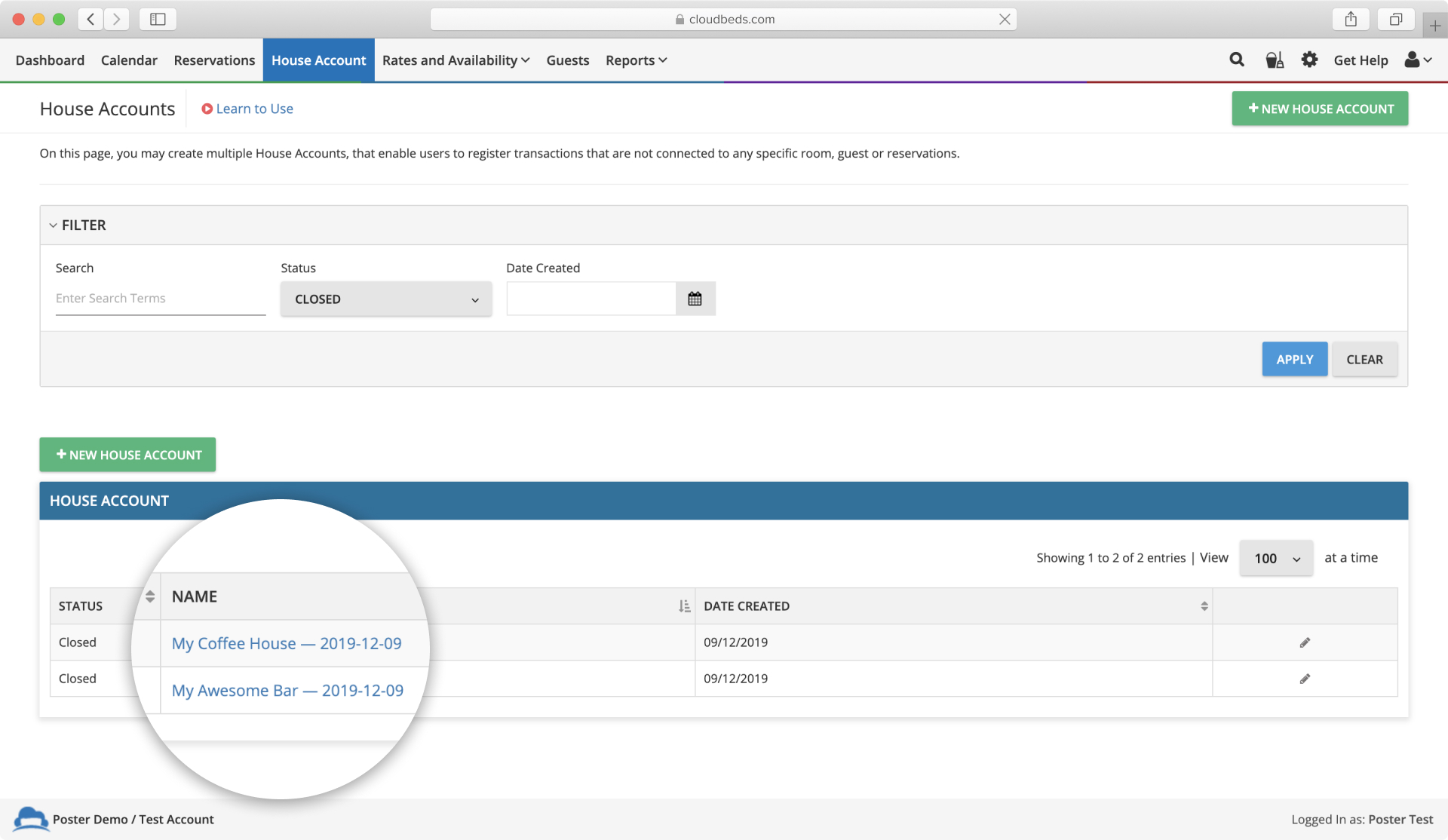
Task: Click the CLEAR filter button
Action: click(x=1364, y=360)
